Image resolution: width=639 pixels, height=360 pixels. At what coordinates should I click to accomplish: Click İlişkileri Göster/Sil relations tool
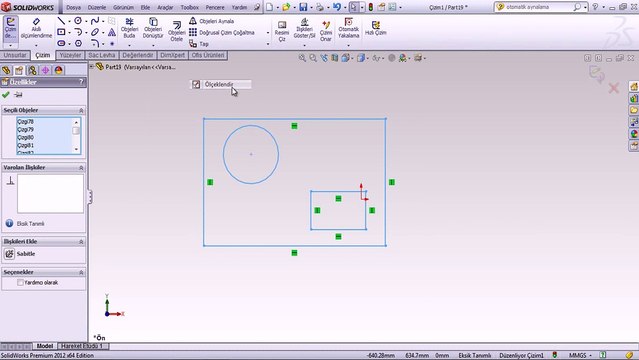[x=304, y=28]
